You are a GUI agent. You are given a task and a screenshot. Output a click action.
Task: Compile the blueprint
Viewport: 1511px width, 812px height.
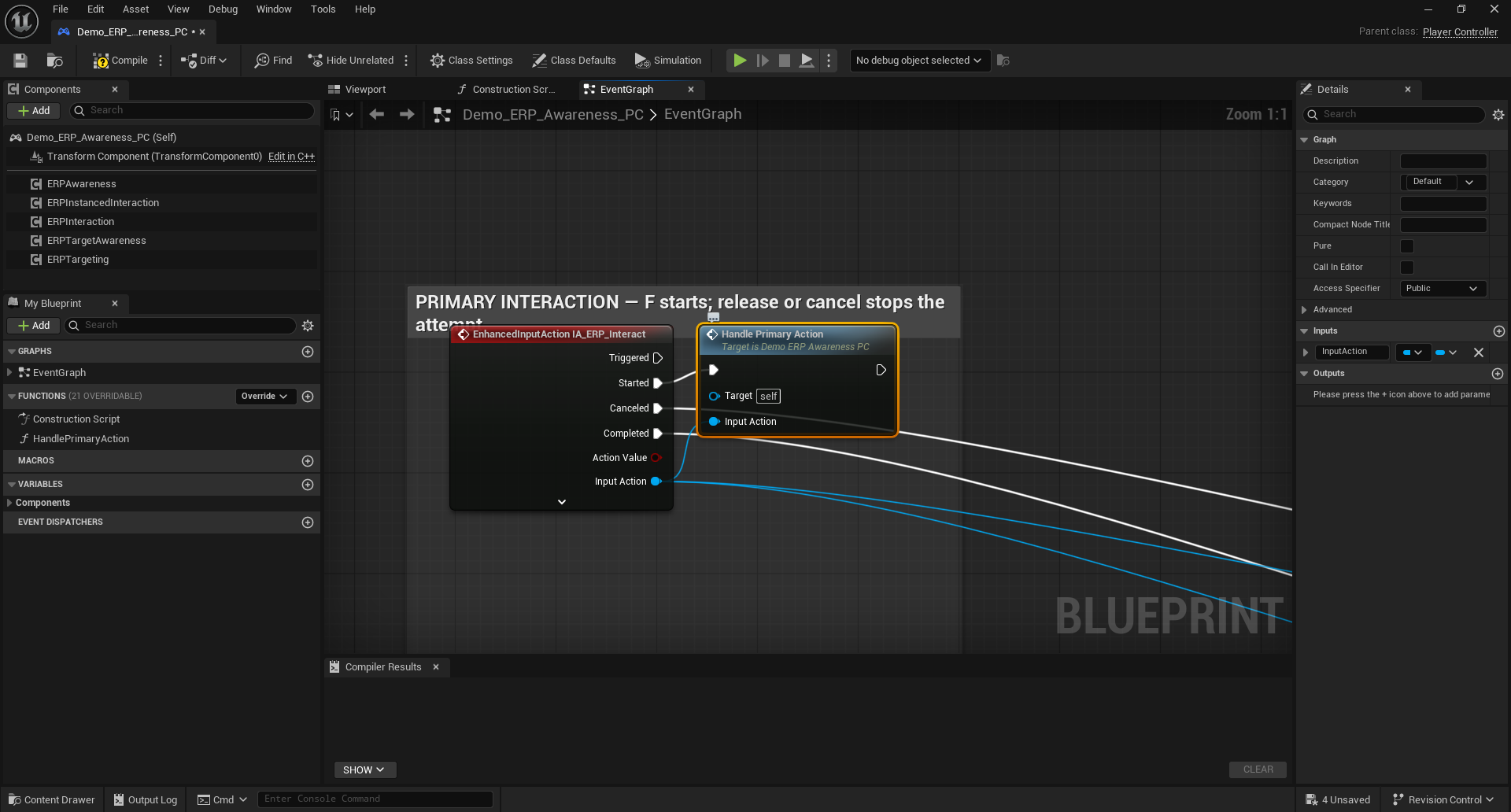[x=120, y=61]
